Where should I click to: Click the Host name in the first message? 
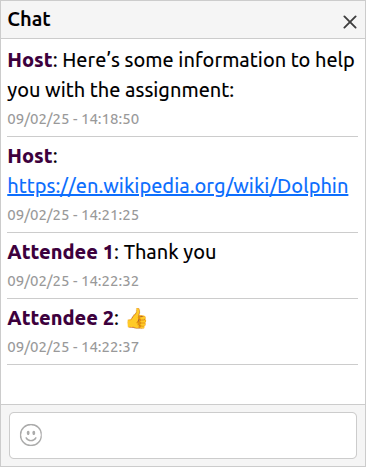[30, 60]
